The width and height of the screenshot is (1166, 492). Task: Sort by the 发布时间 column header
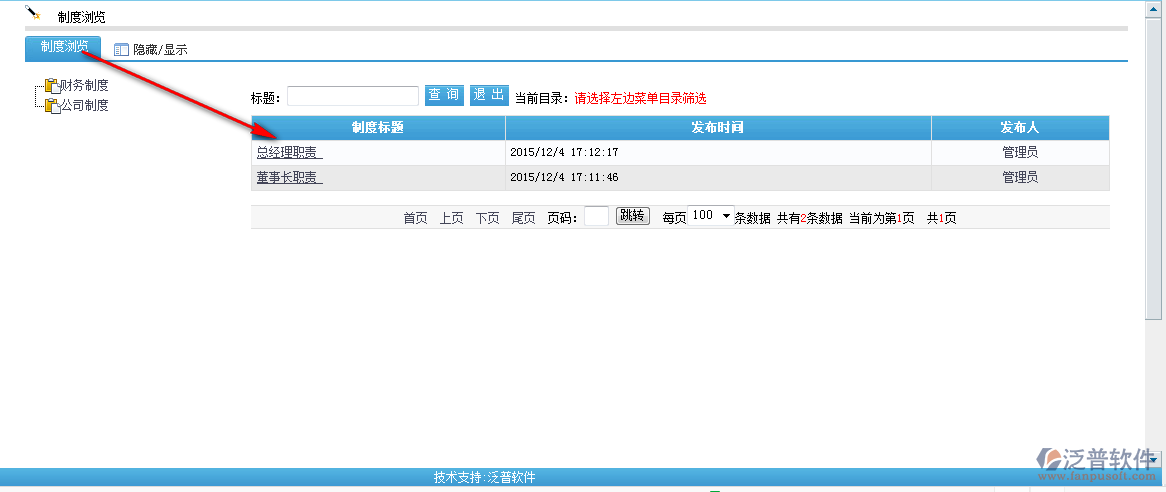tap(717, 128)
